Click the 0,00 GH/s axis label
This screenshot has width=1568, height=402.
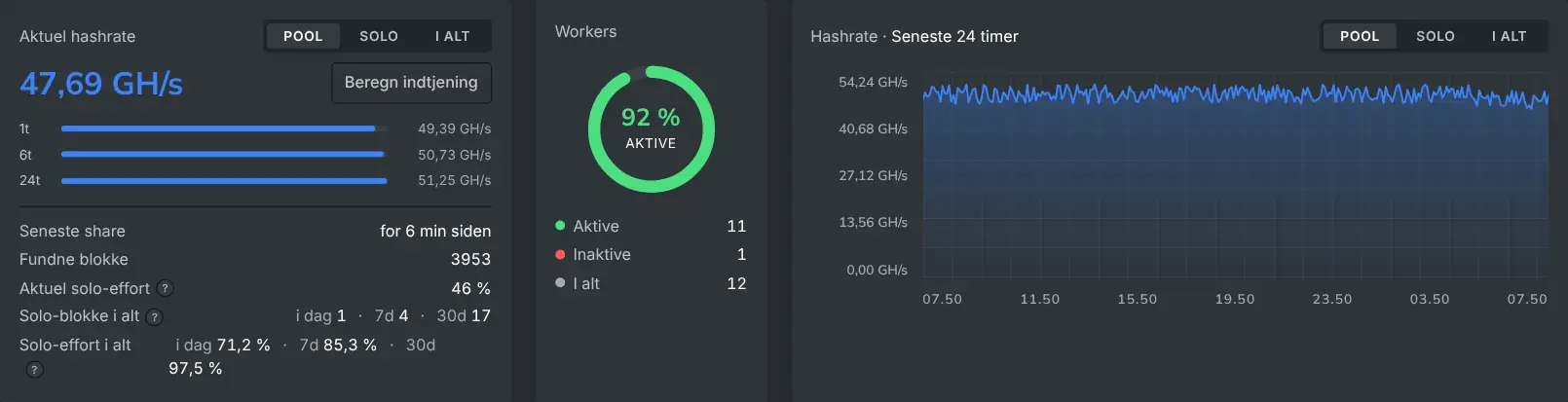[877, 270]
